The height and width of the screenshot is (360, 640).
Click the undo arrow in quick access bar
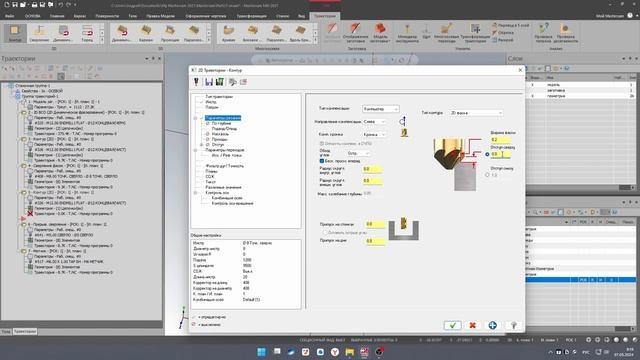[60, 4]
